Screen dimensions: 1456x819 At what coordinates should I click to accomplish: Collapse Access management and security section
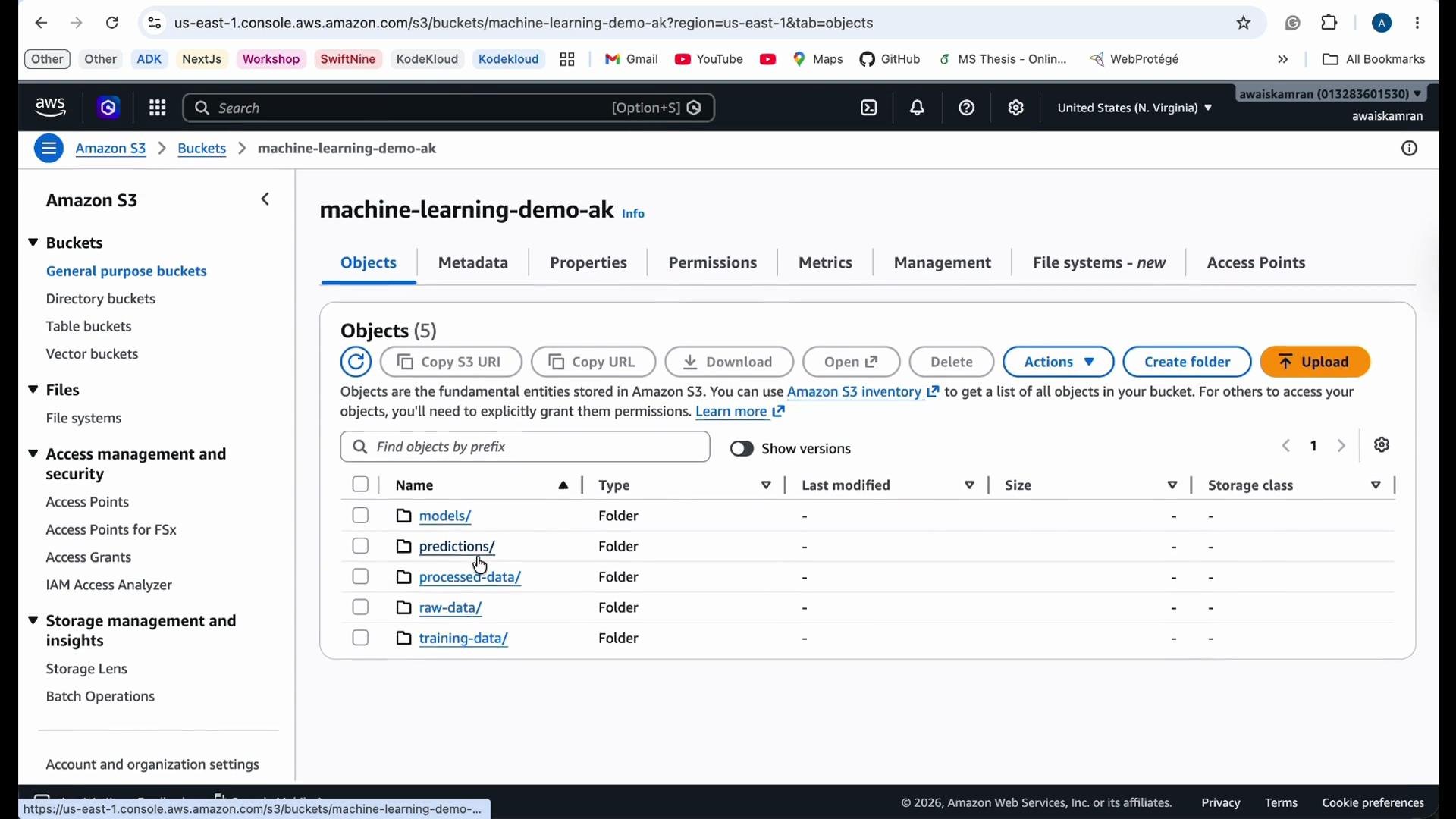(33, 455)
